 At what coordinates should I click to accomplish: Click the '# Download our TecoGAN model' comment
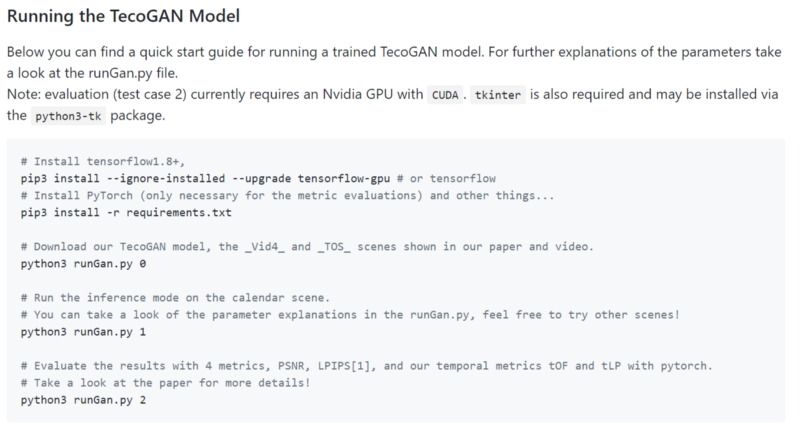[307, 247]
